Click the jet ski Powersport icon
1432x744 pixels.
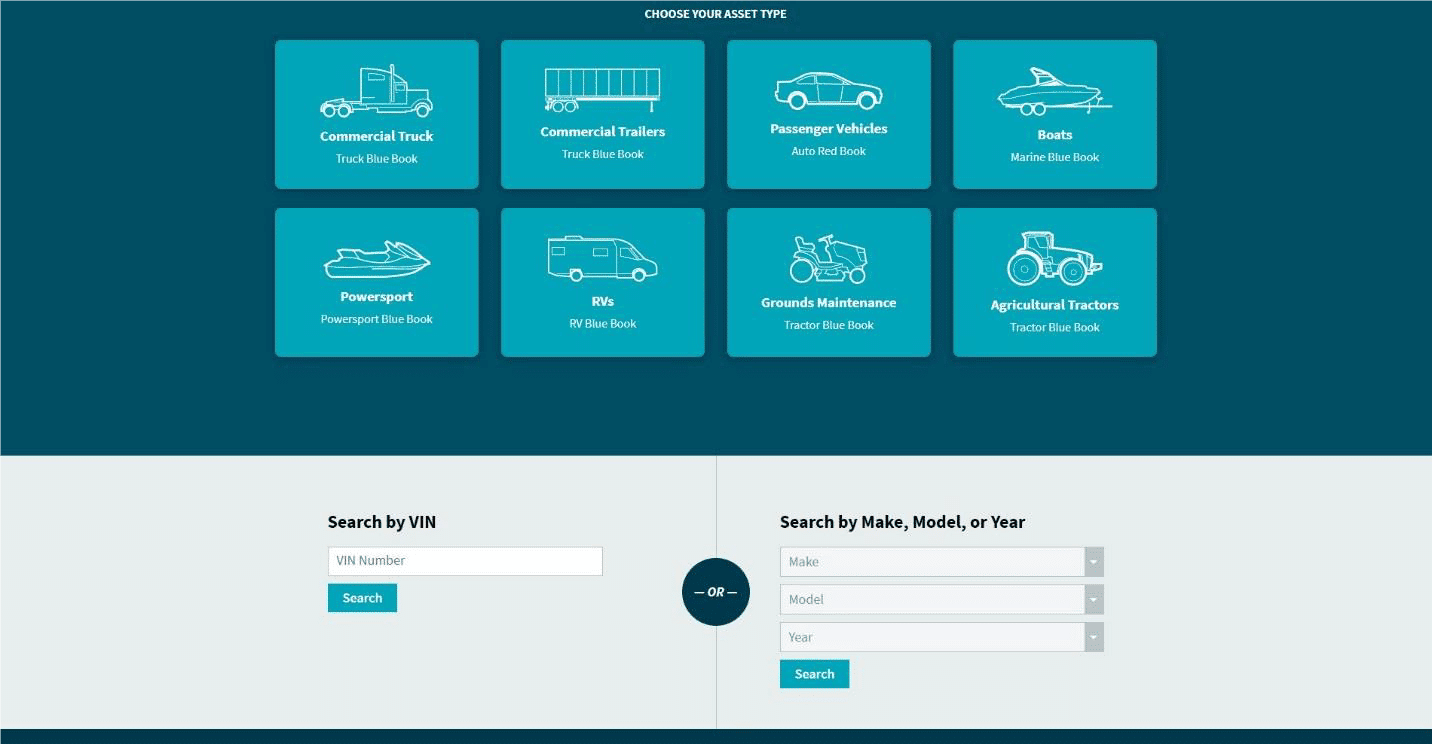(x=377, y=260)
